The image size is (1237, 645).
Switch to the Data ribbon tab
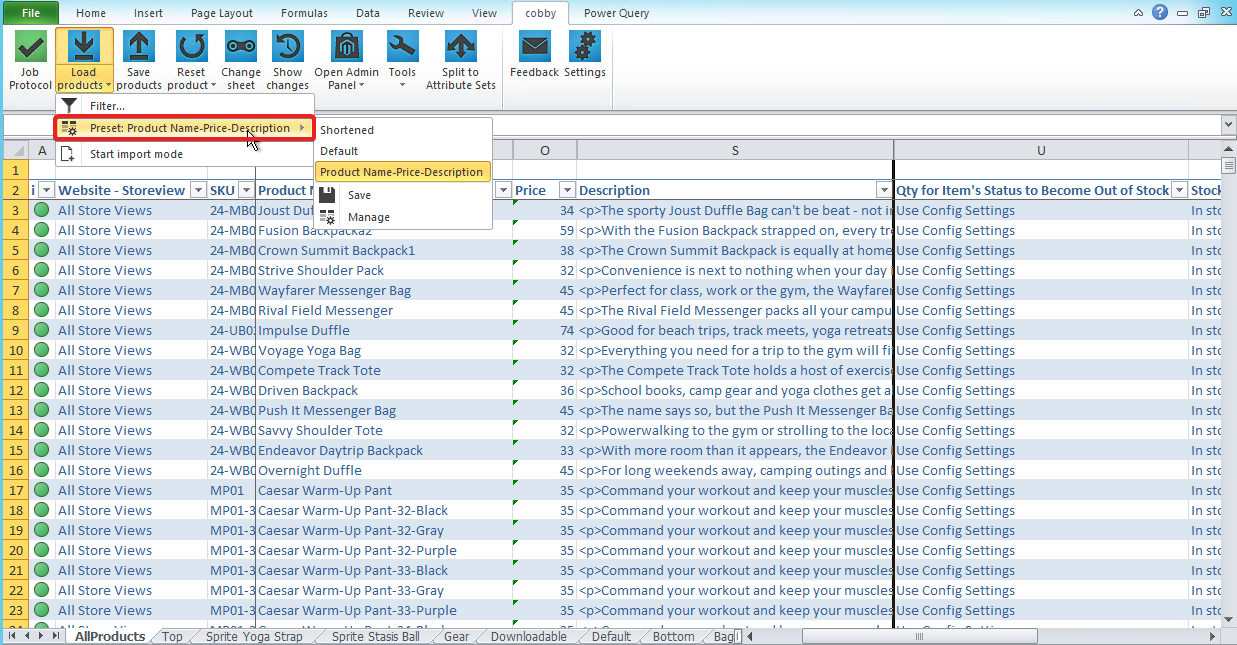tap(368, 13)
